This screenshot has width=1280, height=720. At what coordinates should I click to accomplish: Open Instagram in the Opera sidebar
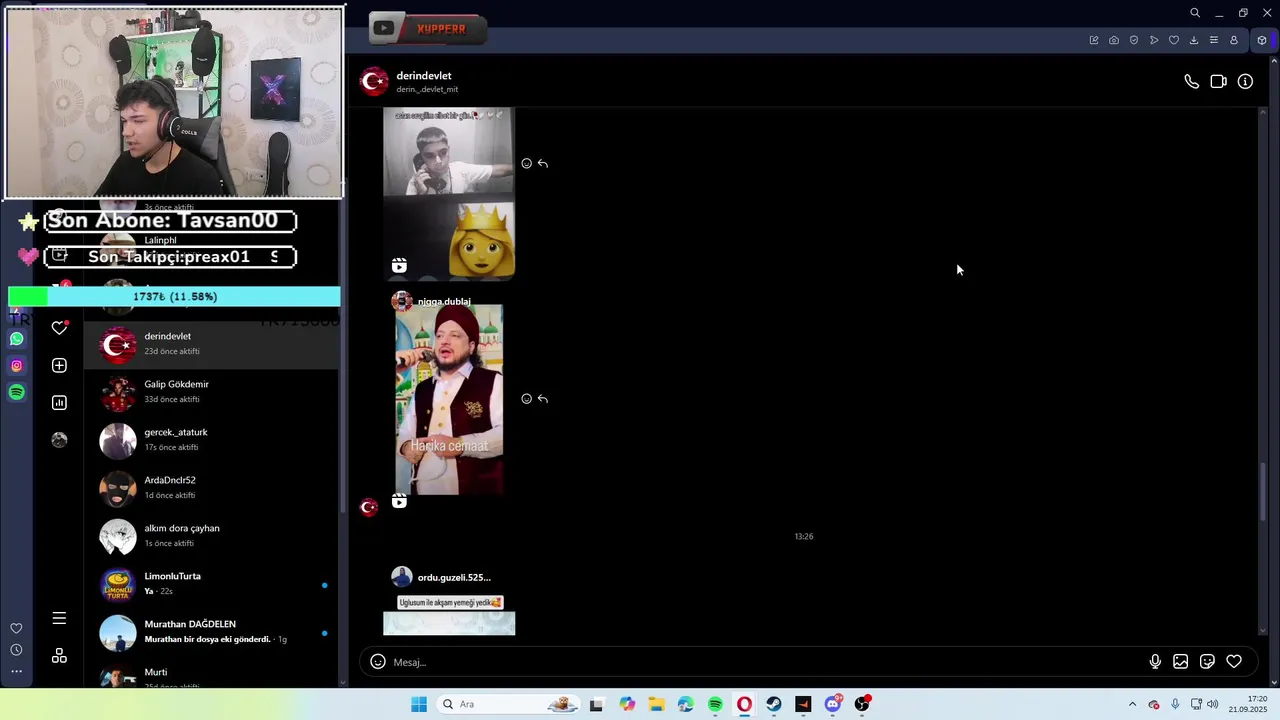(16, 366)
